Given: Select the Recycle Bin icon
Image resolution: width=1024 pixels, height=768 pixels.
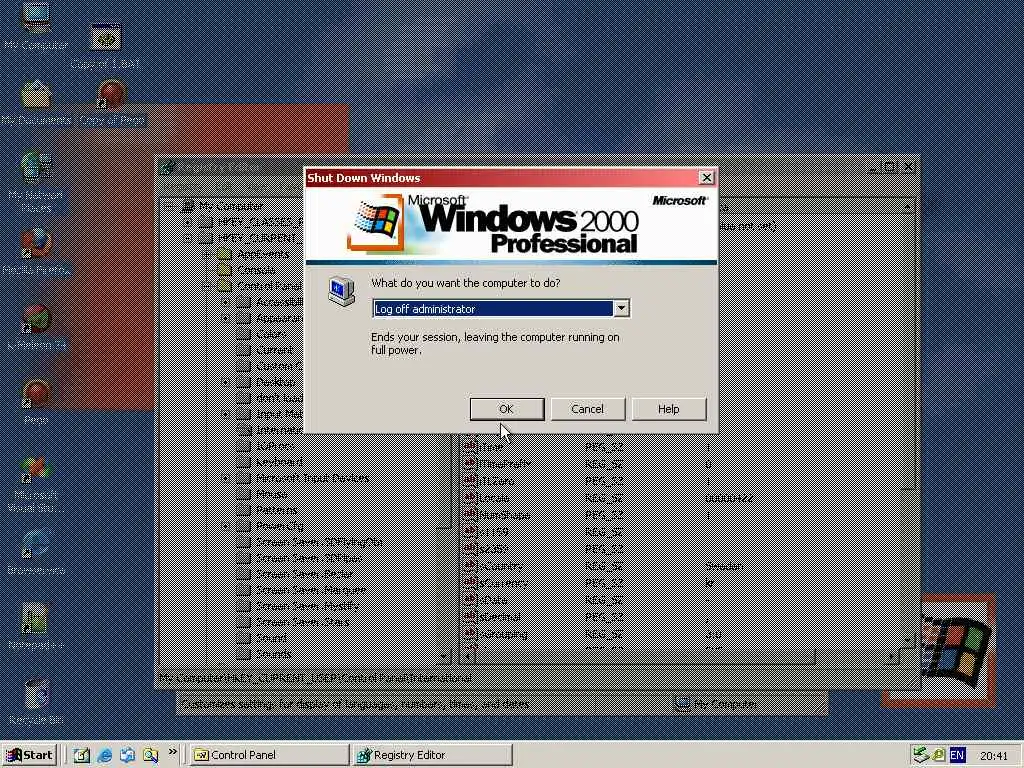Looking at the screenshot, I should click(x=36, y=702).
